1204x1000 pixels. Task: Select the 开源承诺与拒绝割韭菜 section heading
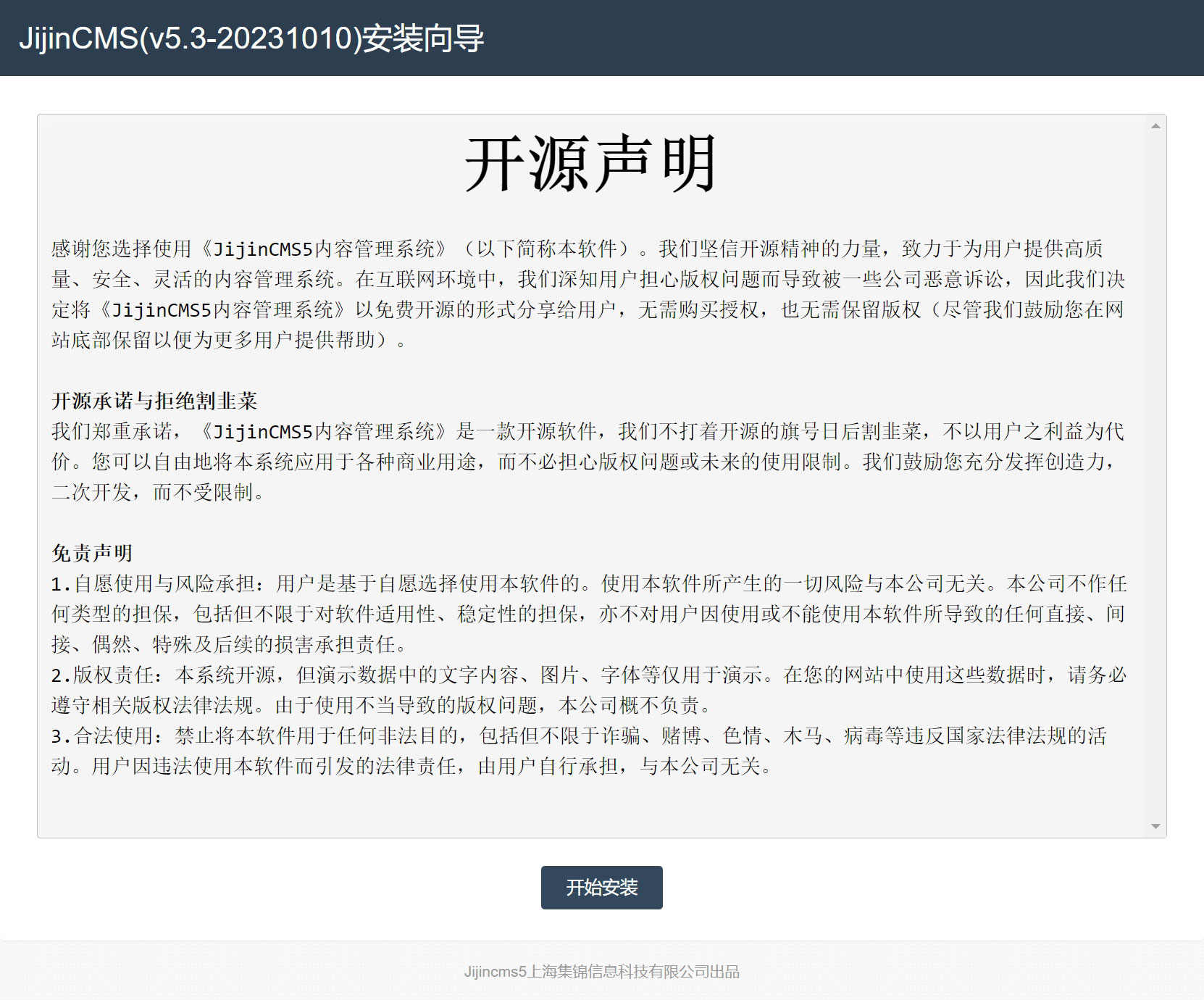pyautogui.click(x=154, y=401)
